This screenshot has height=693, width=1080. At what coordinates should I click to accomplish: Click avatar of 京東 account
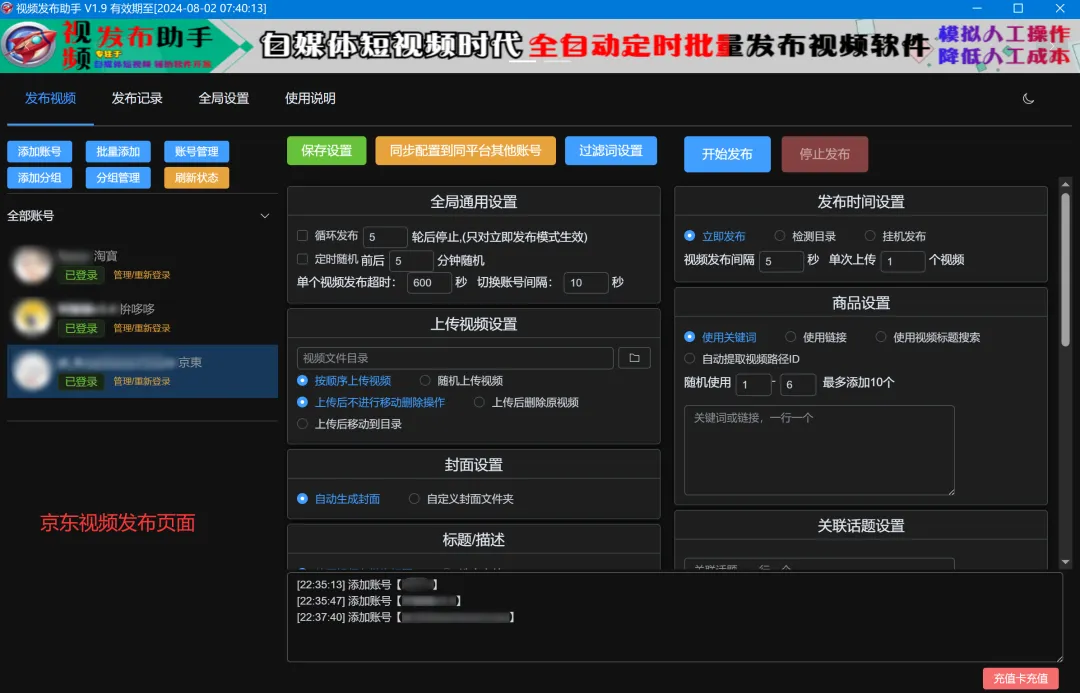pyautogui.click(x=32, y=371)
